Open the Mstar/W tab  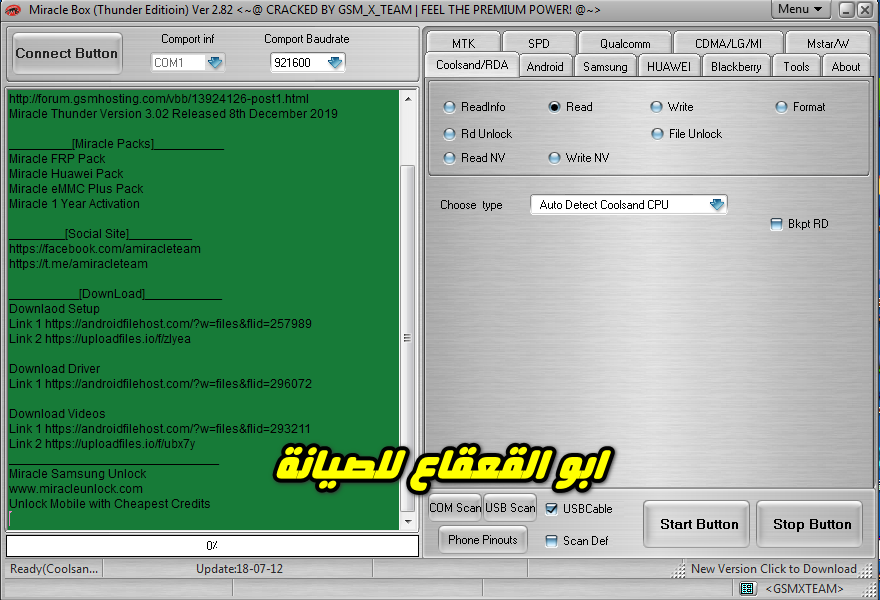pos(828,43)
